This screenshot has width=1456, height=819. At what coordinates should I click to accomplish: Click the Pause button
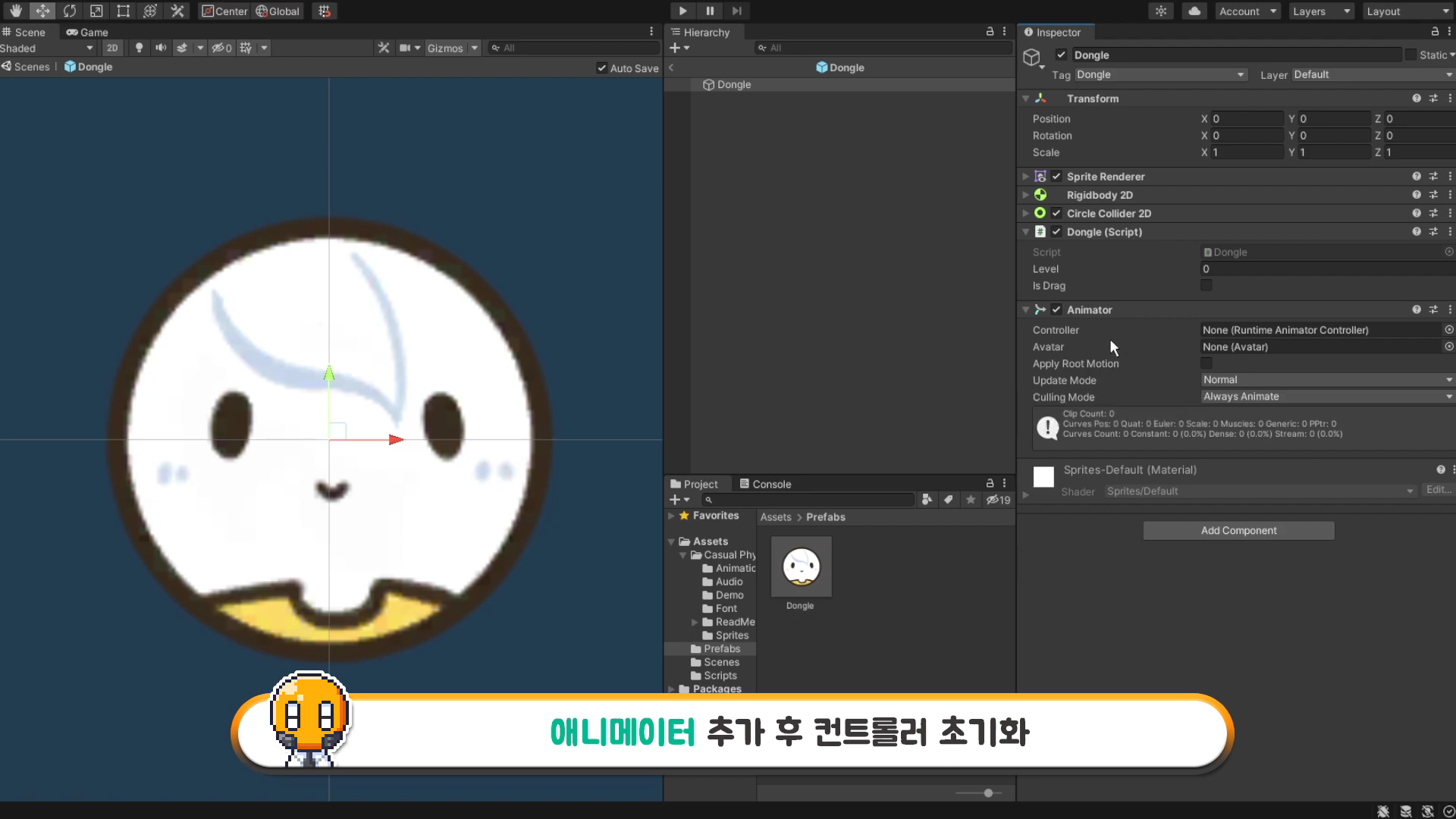coord(710,11)
